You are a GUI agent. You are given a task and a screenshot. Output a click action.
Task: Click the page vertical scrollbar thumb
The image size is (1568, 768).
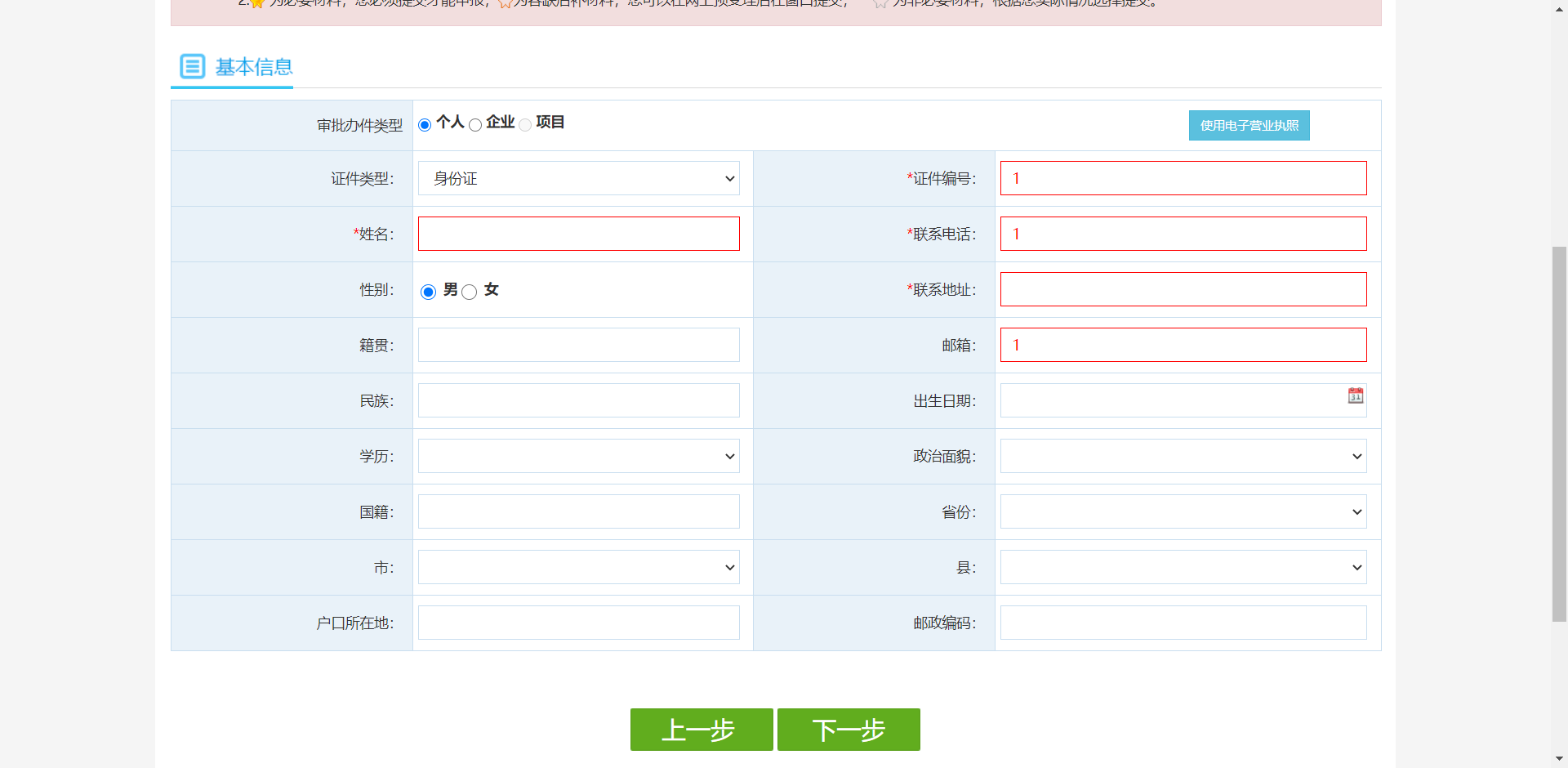pos(1559,433)
